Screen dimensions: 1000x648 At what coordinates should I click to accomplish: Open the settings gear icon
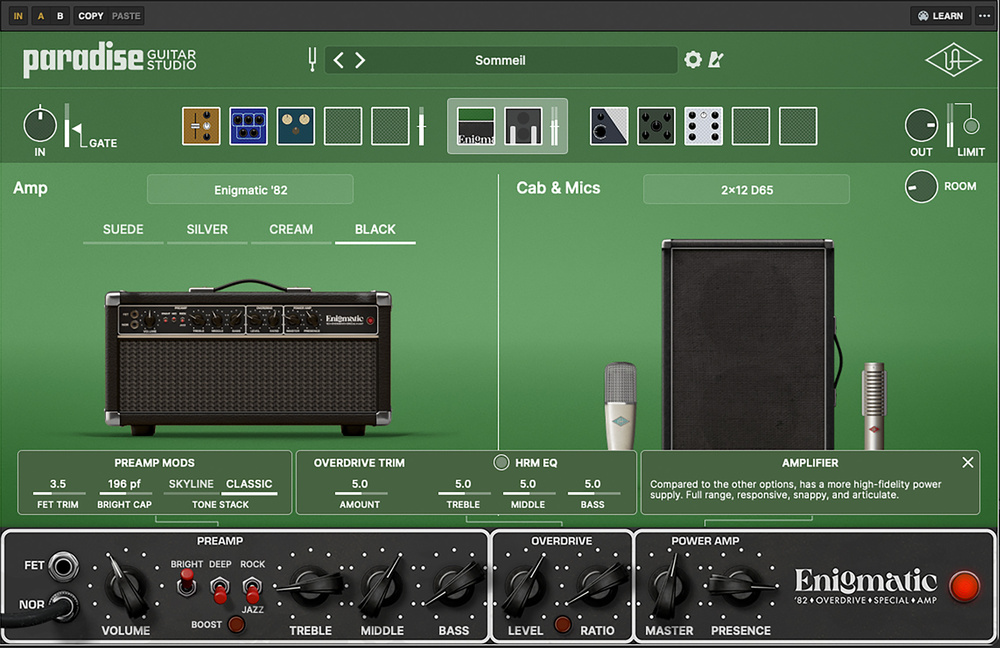pyautogui.click(x=693, y=60)
